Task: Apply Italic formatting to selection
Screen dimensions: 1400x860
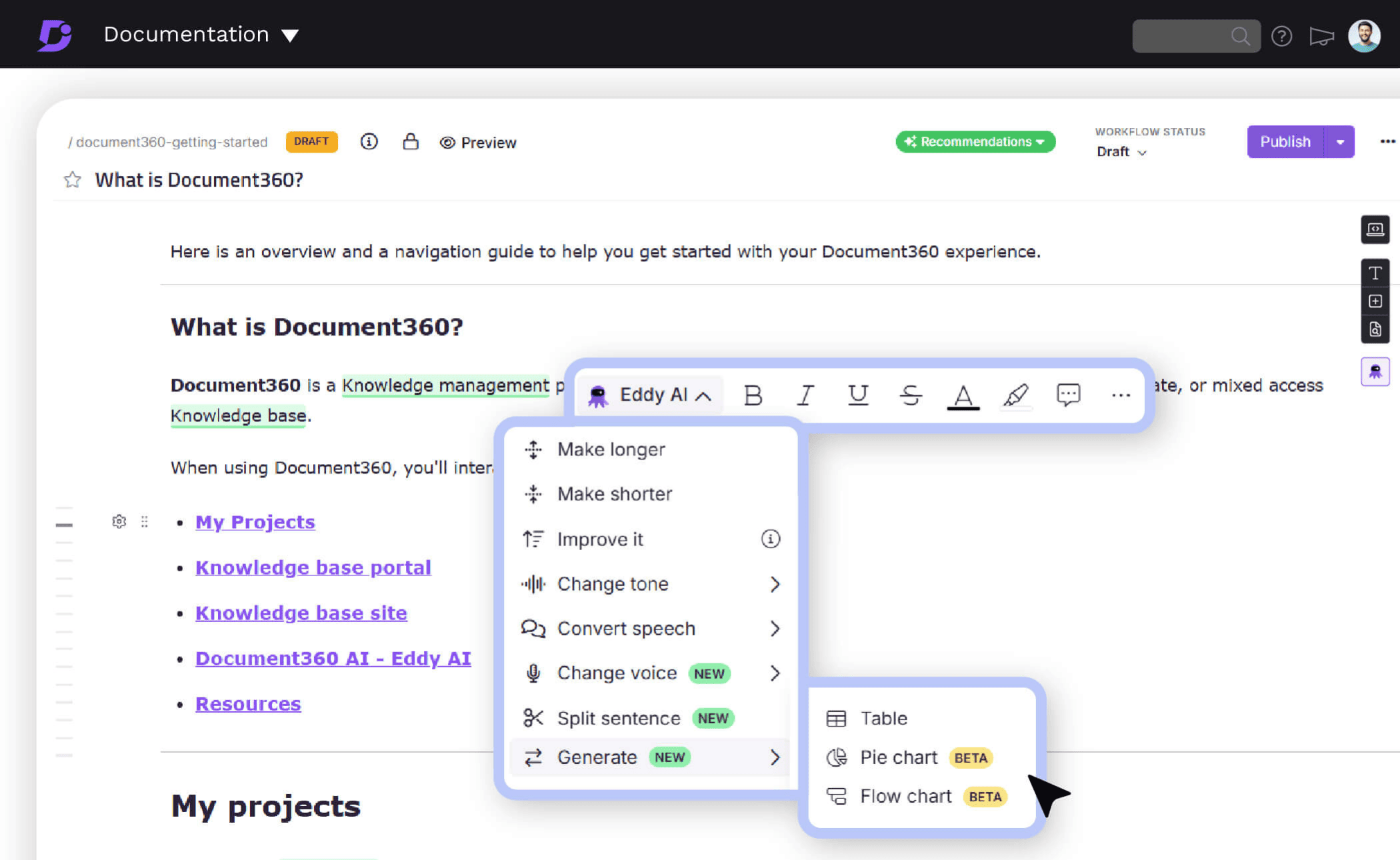Action: pos(805,395)
